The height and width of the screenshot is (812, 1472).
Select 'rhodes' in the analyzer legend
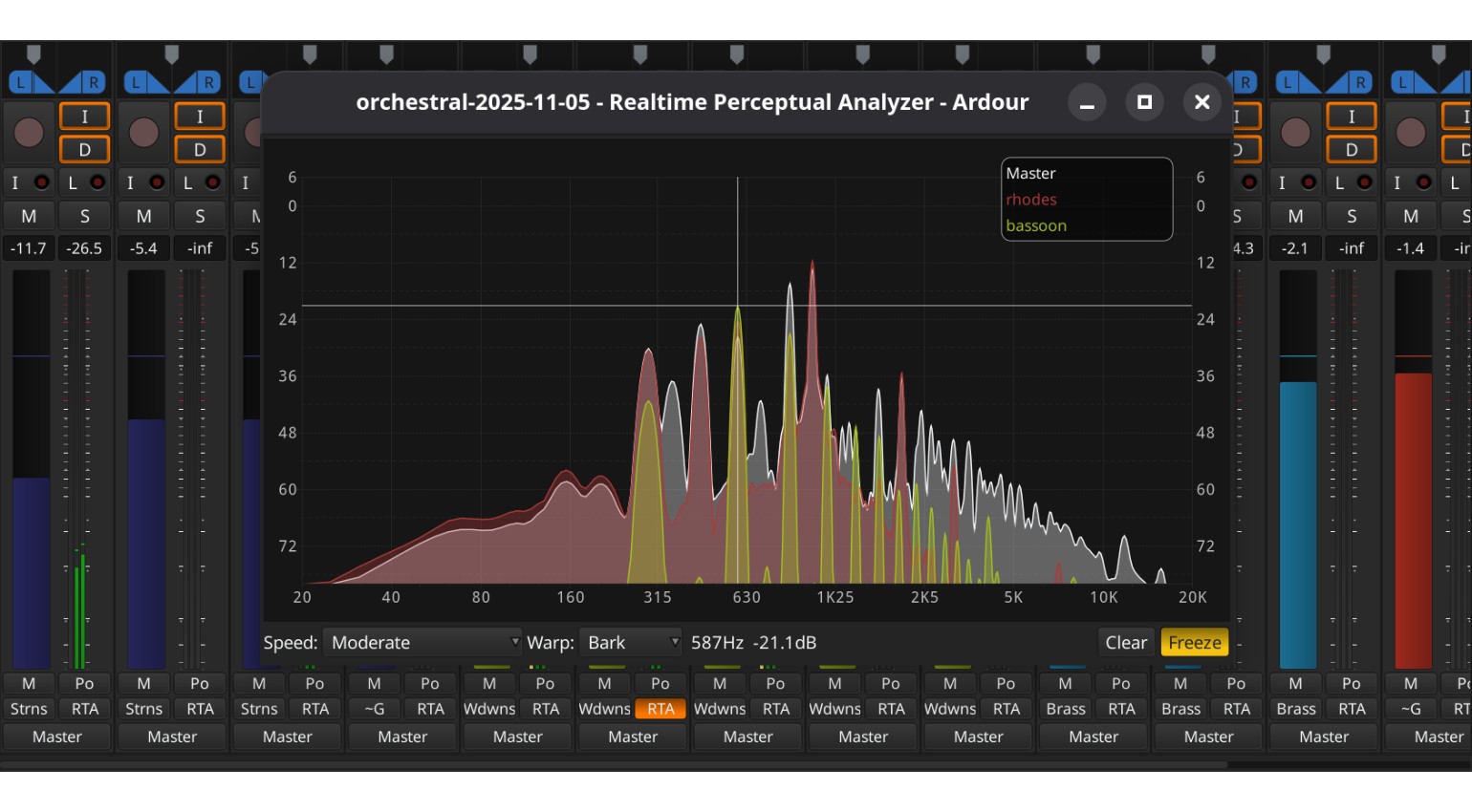click(1031, 200)
